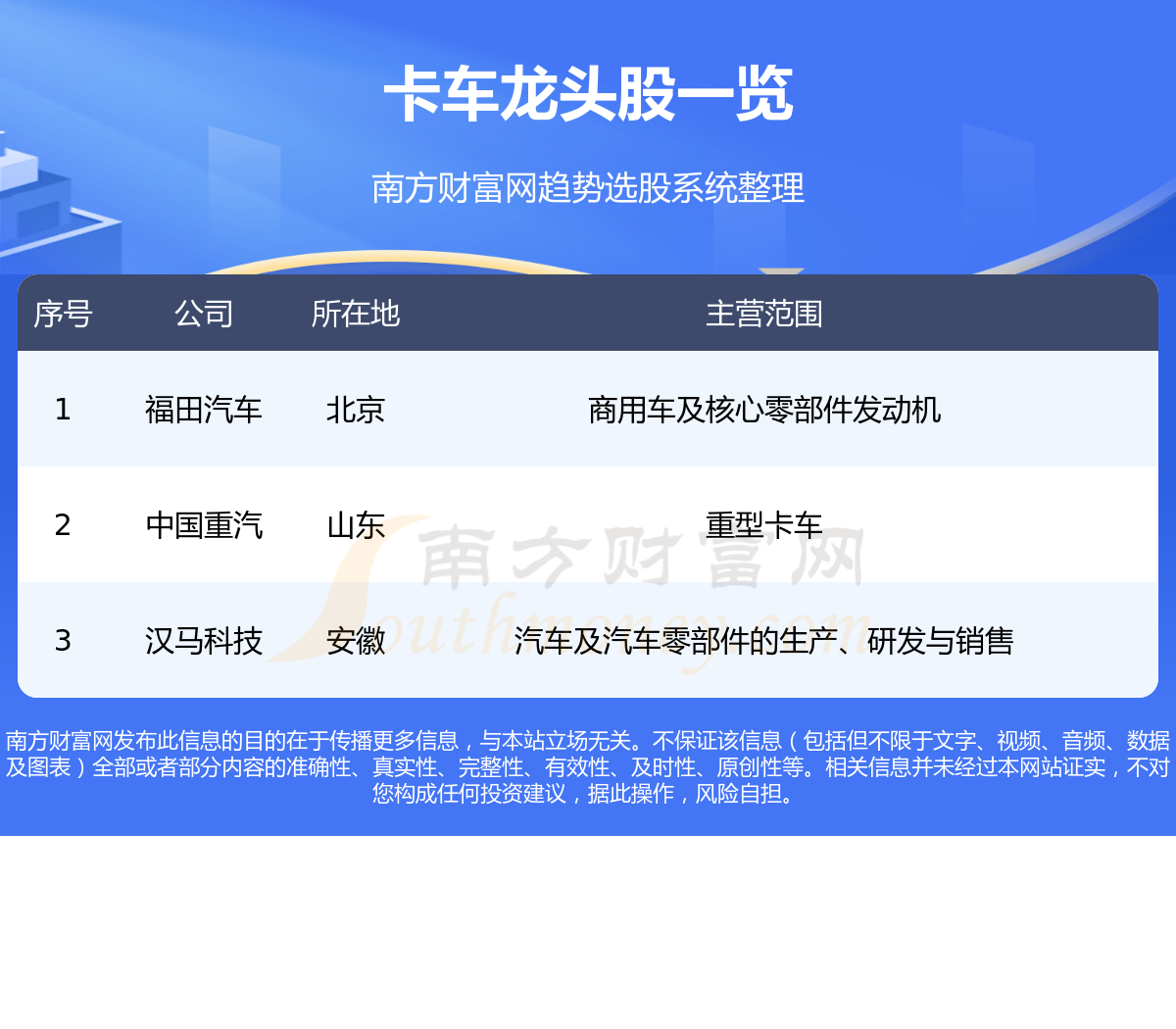Select the row number 2 cell
1176x1029 pixels.
click(63, 525)
